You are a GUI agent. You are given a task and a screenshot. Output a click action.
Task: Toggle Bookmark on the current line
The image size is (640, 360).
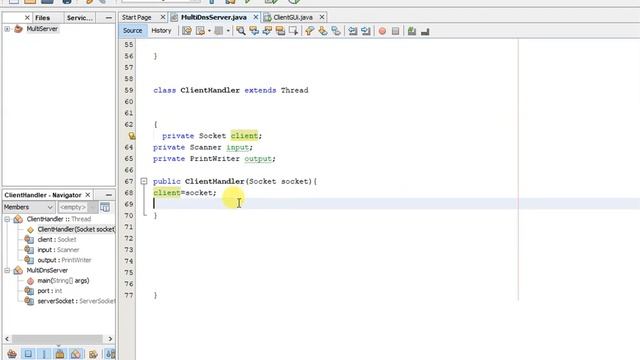336,31
